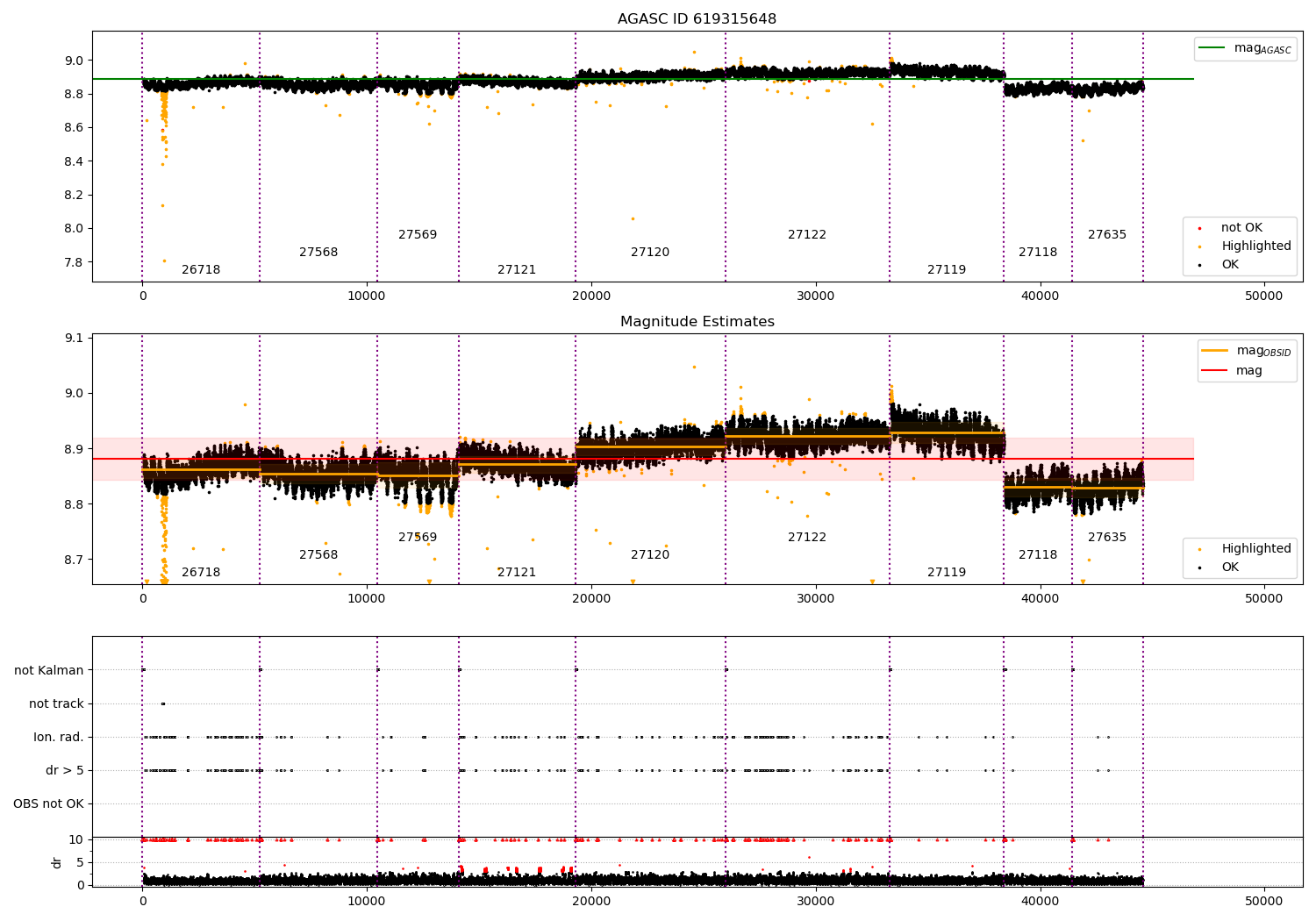Click the 'not track' axis label

[56, 704]
